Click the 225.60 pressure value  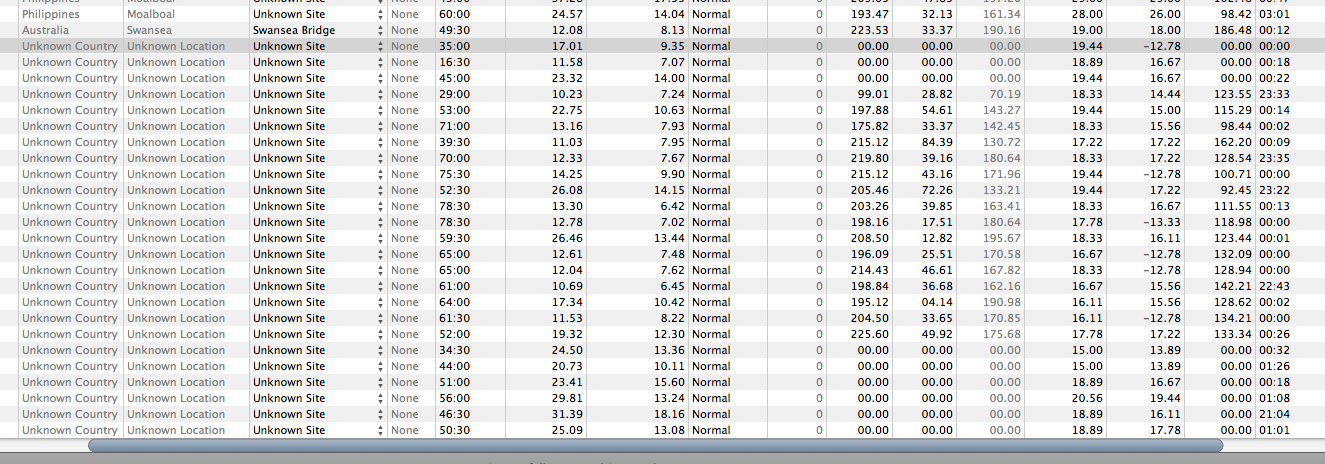click(x=868, y=335)
